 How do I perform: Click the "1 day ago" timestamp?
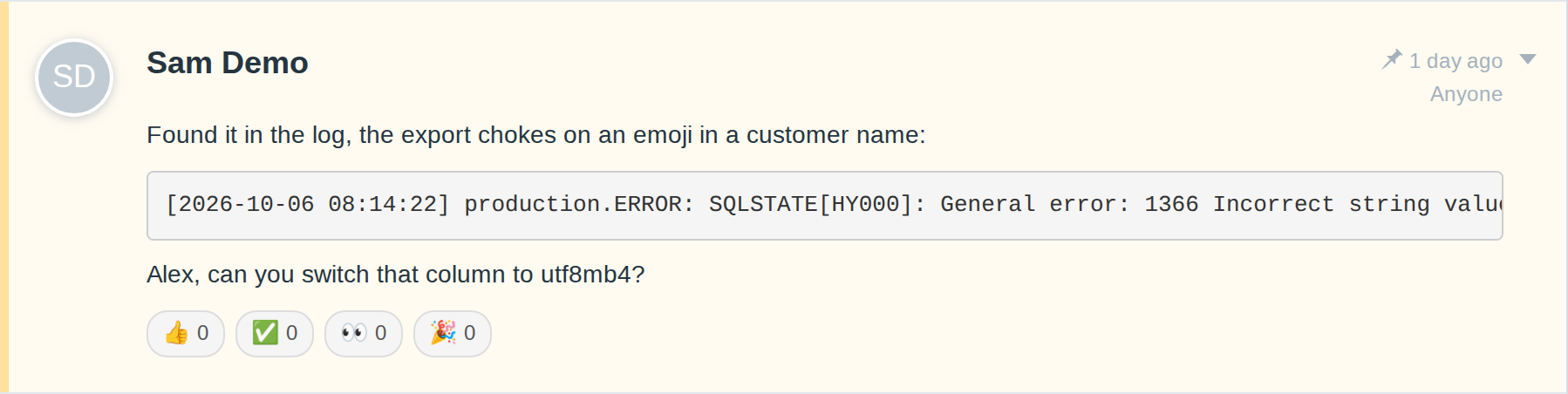pos(1456,61)
